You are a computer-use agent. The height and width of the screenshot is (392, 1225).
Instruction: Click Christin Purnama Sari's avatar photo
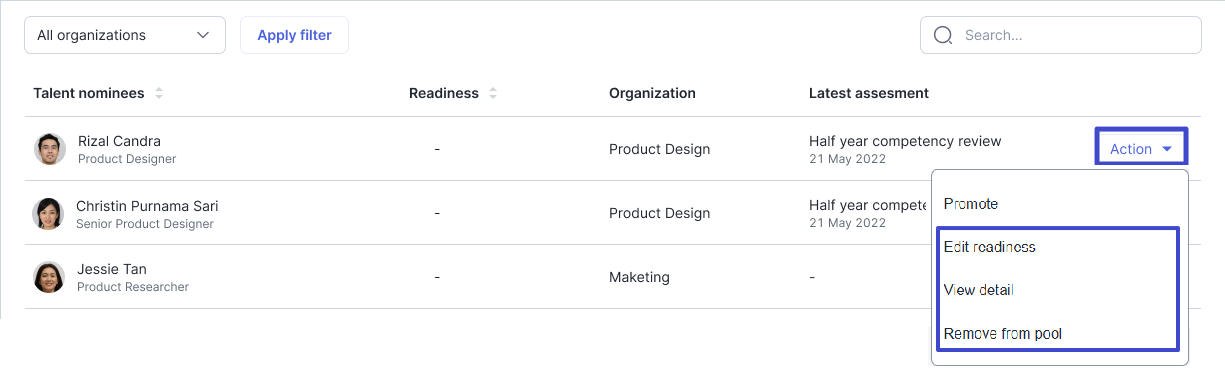tap(48, 213)
